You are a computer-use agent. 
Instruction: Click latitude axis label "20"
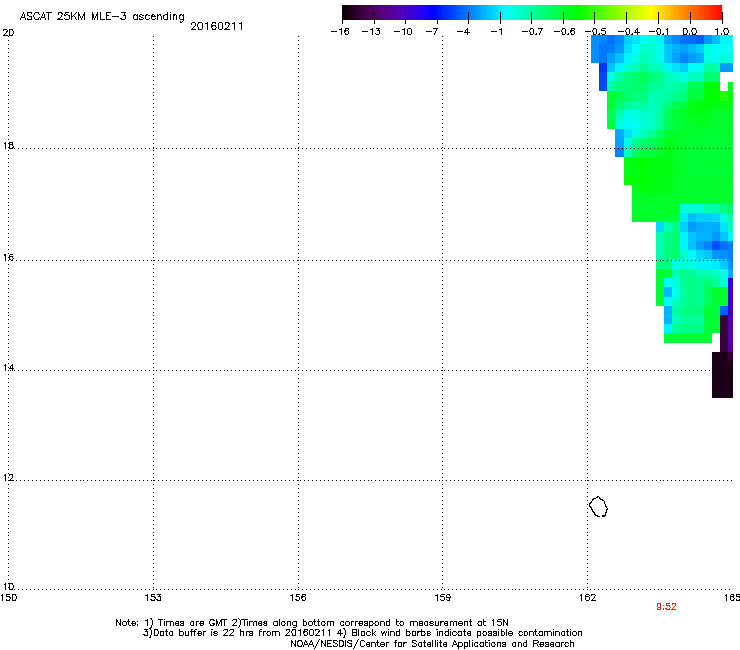[8, 33]
